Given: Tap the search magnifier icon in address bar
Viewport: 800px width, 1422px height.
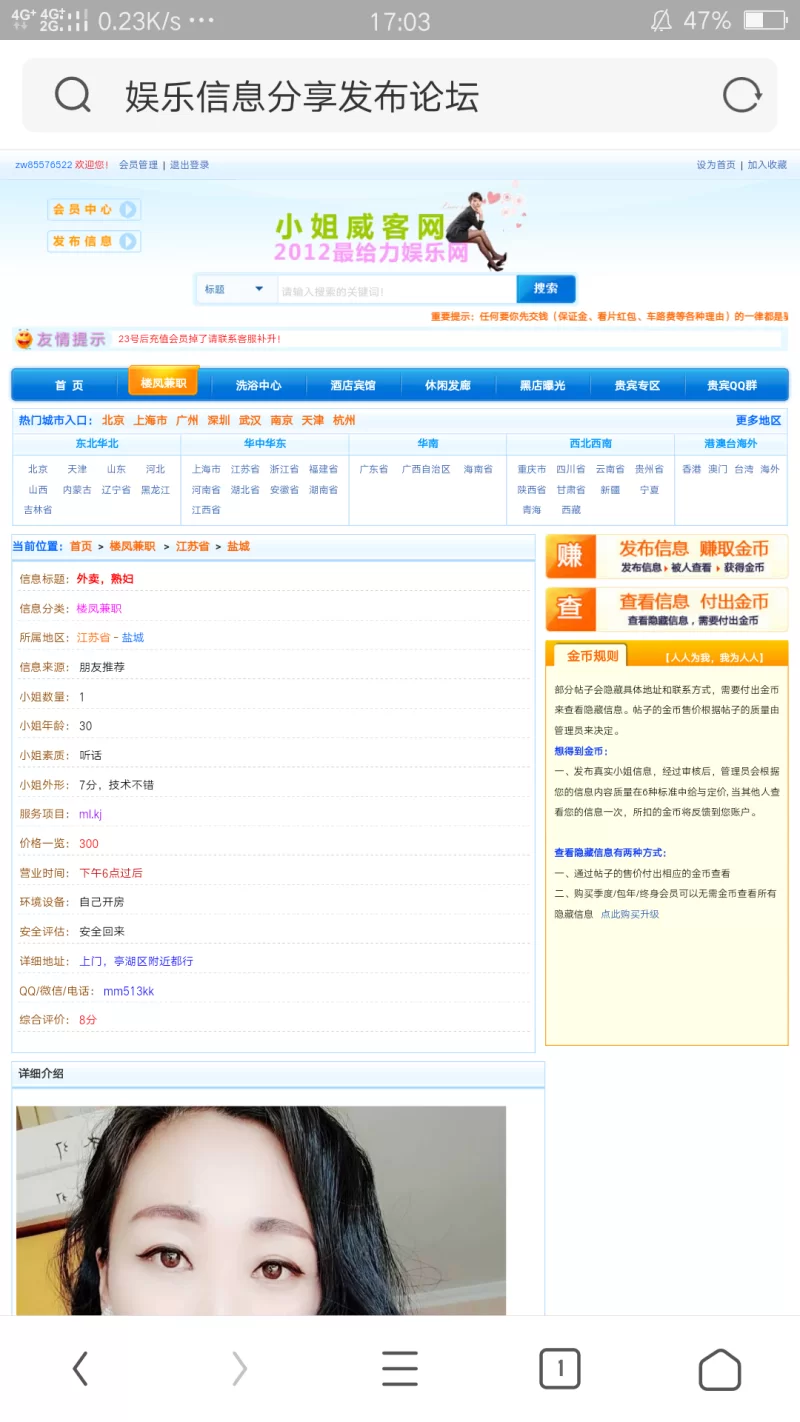Looking at the screenshot, I should (x=72, y=96).
